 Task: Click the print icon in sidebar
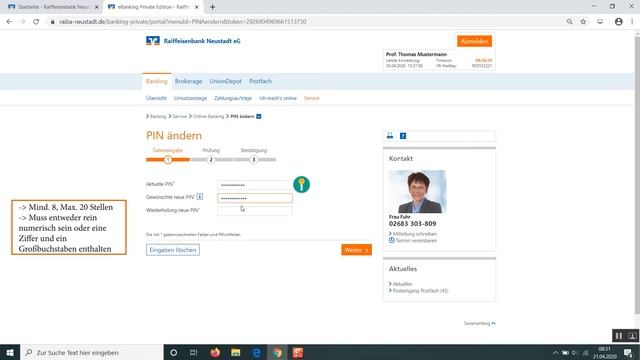pyautogui.click(x=390, y=136)
